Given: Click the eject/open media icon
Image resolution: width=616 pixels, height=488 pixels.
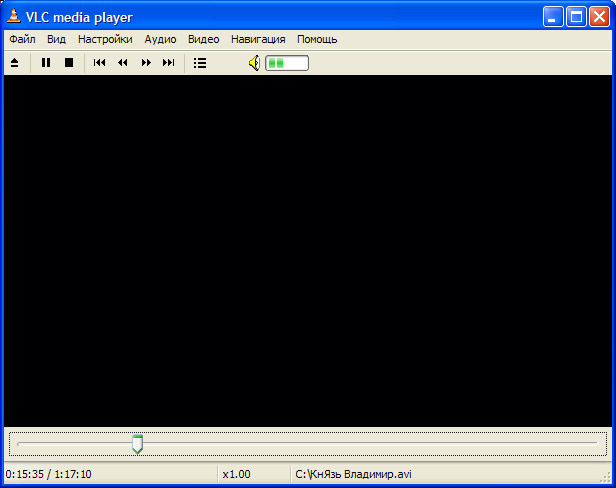Looking at the screenshot, I should pyautogui.click(x=15, y=63).
